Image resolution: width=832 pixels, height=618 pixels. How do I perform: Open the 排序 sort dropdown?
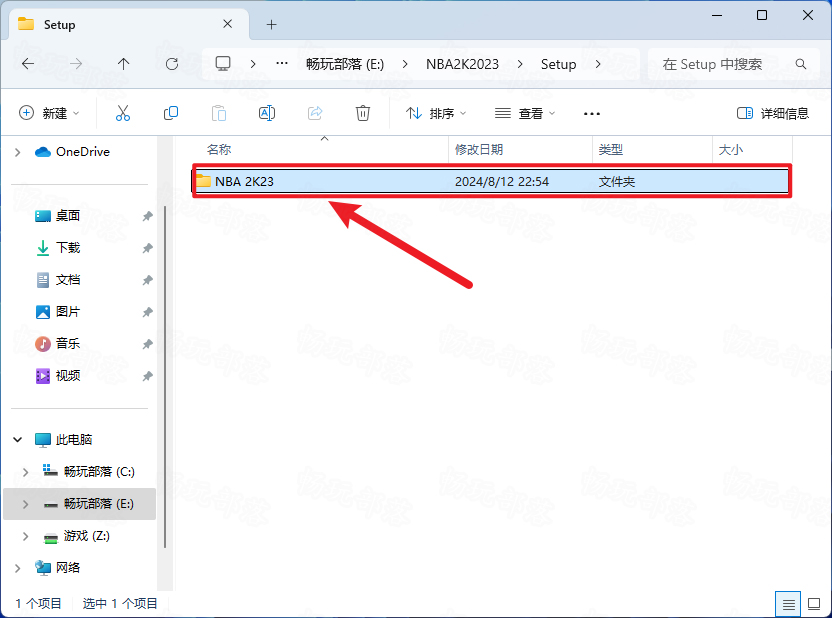click(436, 113)
